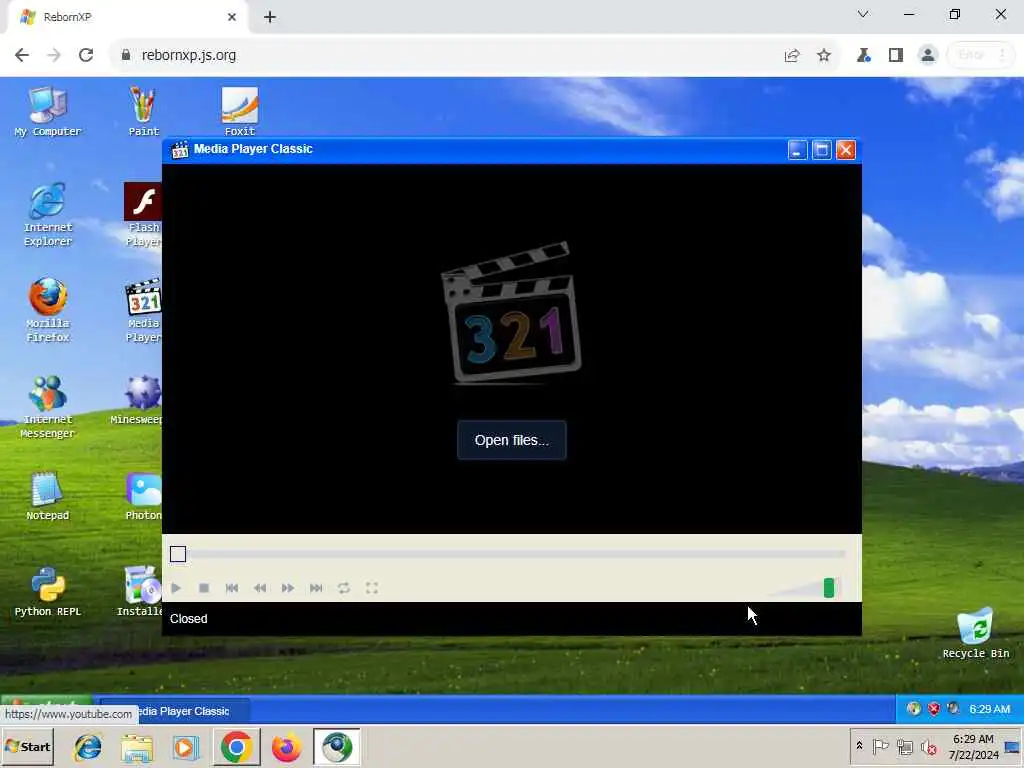1024x768 pixels.
Task: Click the browser back arrow
Action: pos(22,55)
